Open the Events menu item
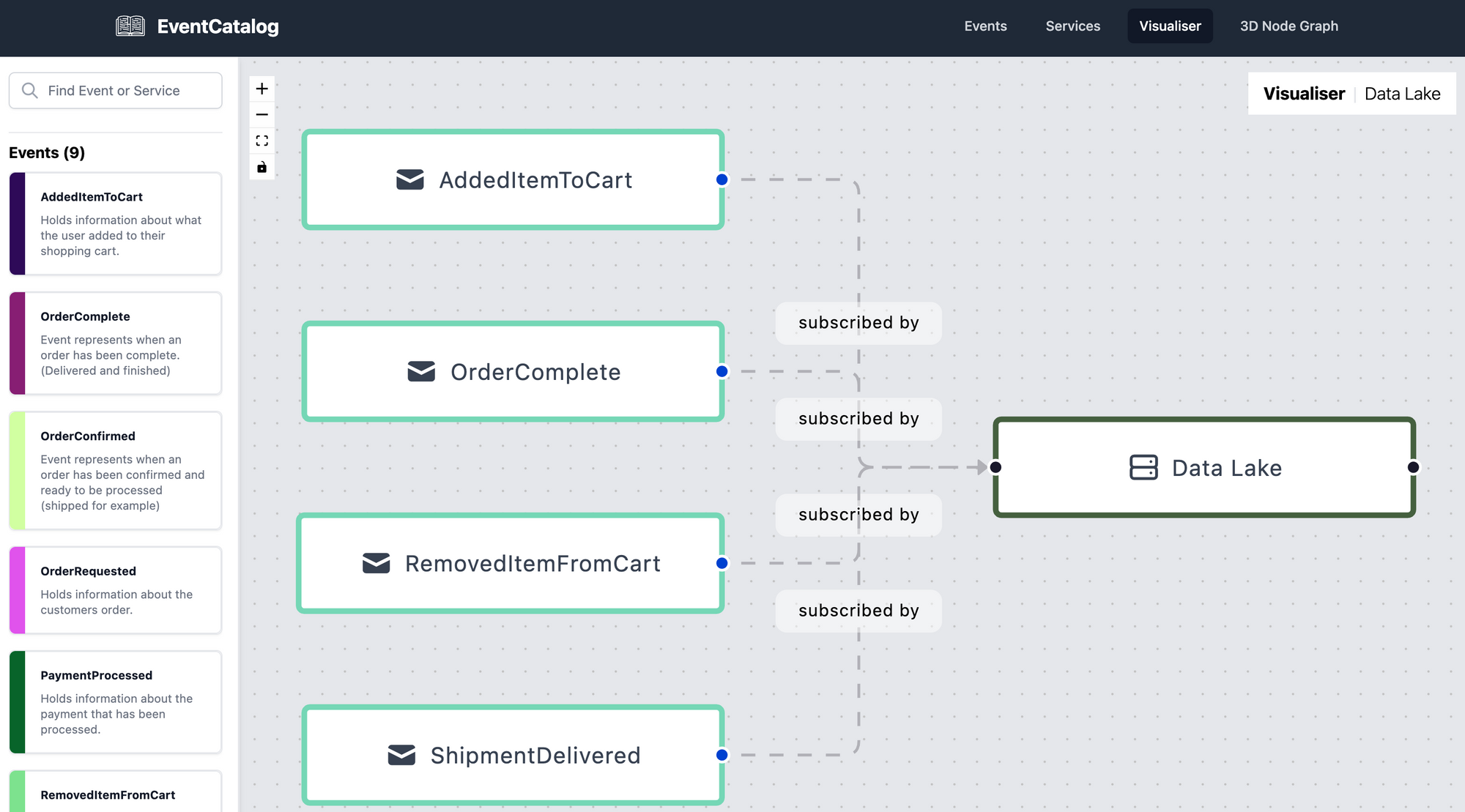1465x812 pixels. click(x=985, y=26)
